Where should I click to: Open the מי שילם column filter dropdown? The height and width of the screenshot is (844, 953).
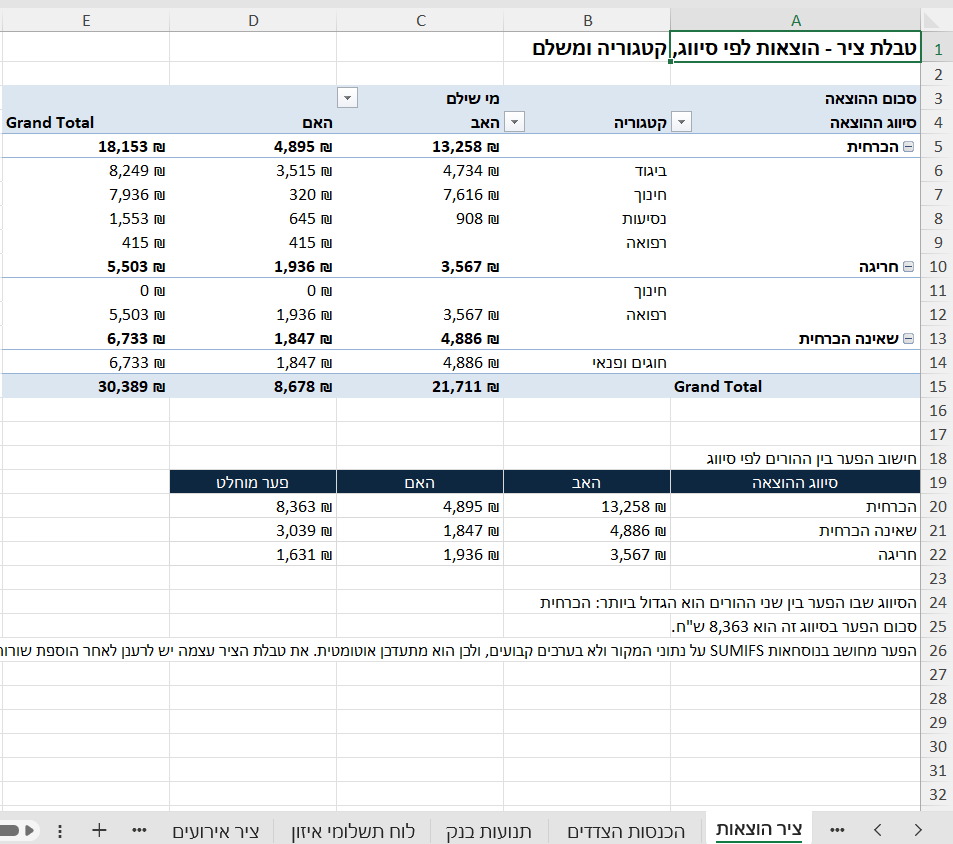tap(347, 98)
